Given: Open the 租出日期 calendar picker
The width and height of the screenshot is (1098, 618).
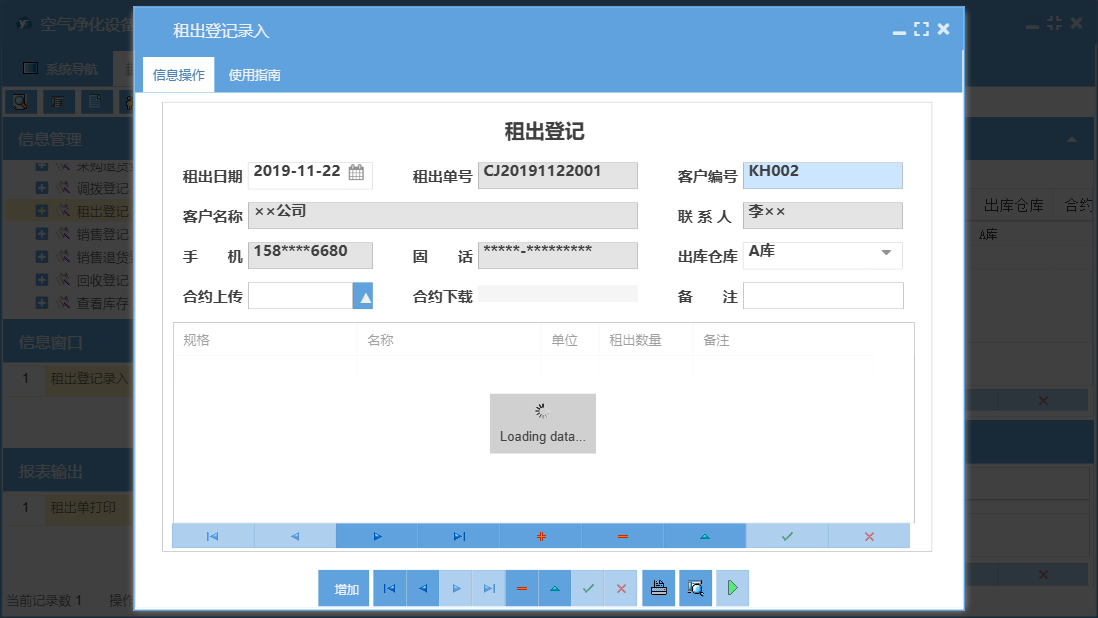Looking at the screenshot, I should [355, 171].
